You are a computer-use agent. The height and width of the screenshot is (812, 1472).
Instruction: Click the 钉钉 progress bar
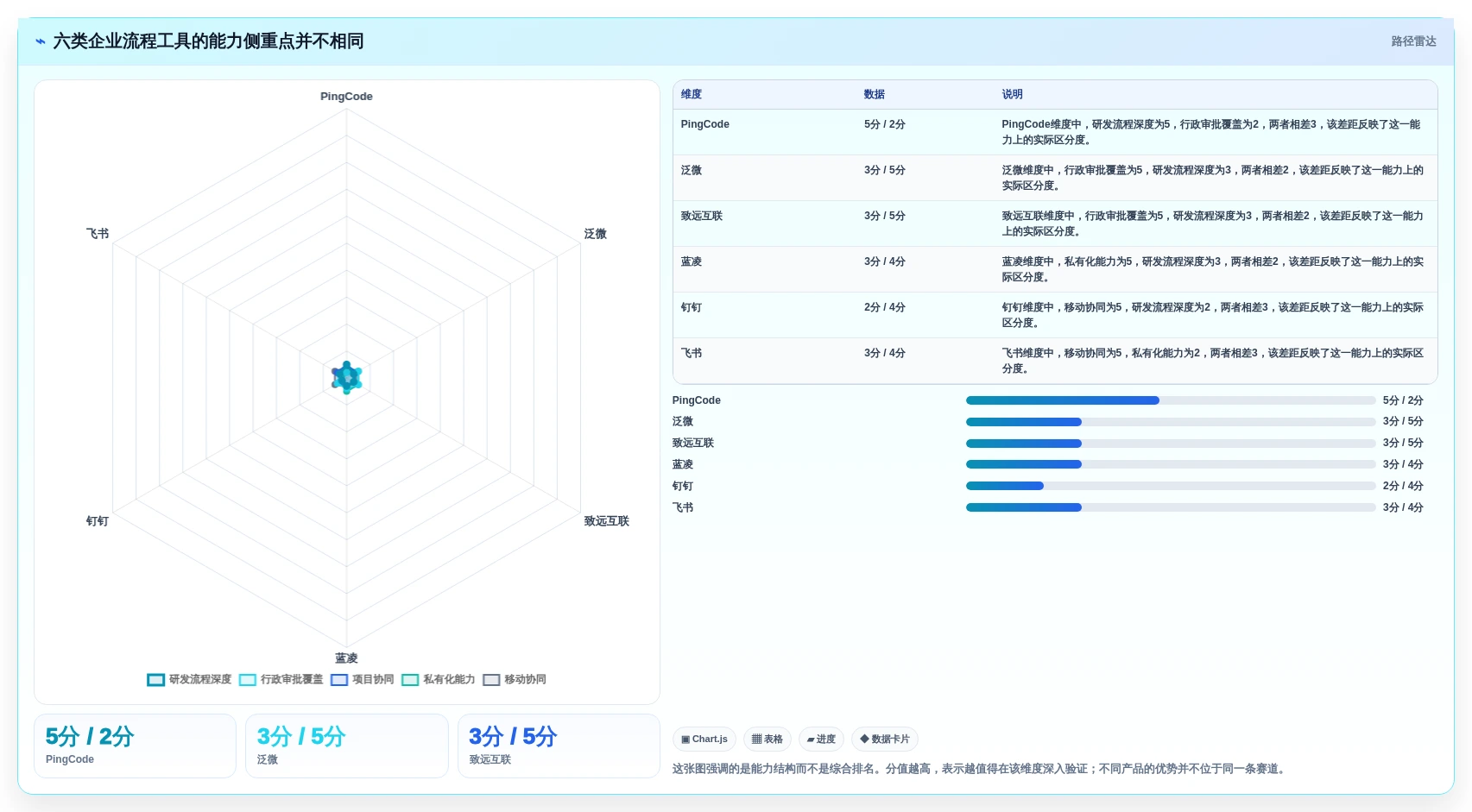1171,486
